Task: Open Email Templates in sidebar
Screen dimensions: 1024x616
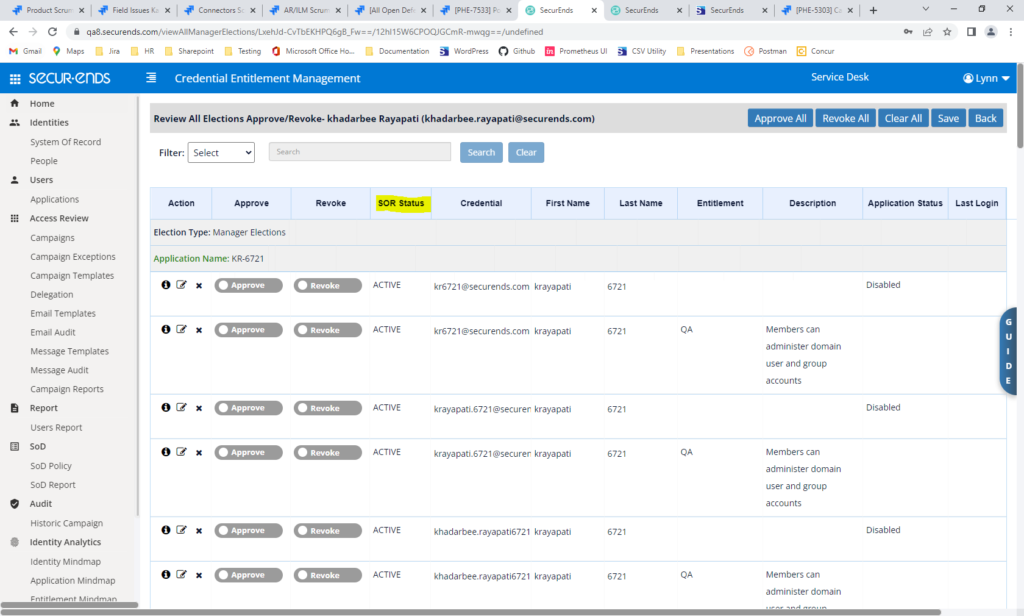Action: point(63,314)
